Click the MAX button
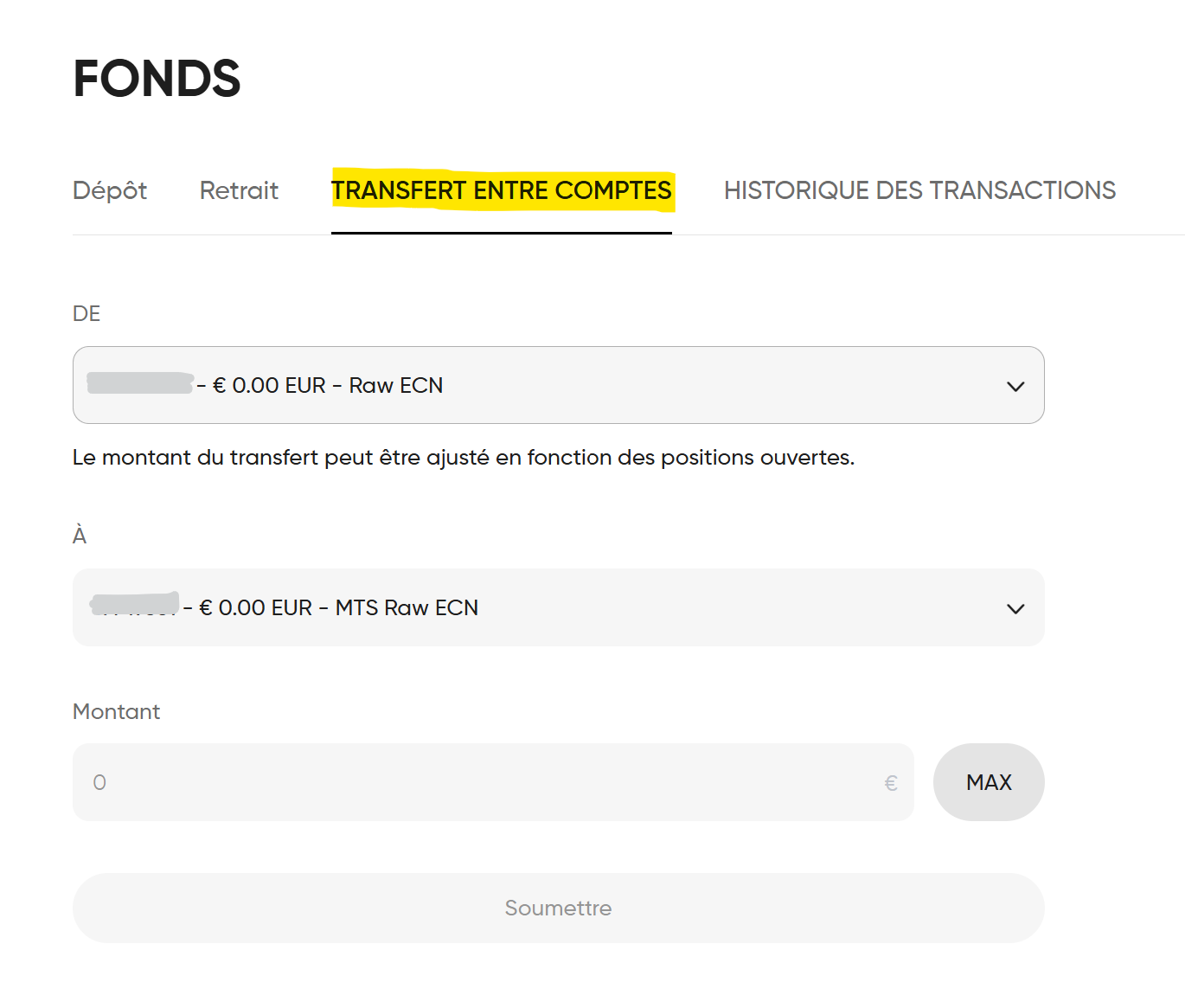This screenshot has height=1008, width=1185. (x=989, y=782)
